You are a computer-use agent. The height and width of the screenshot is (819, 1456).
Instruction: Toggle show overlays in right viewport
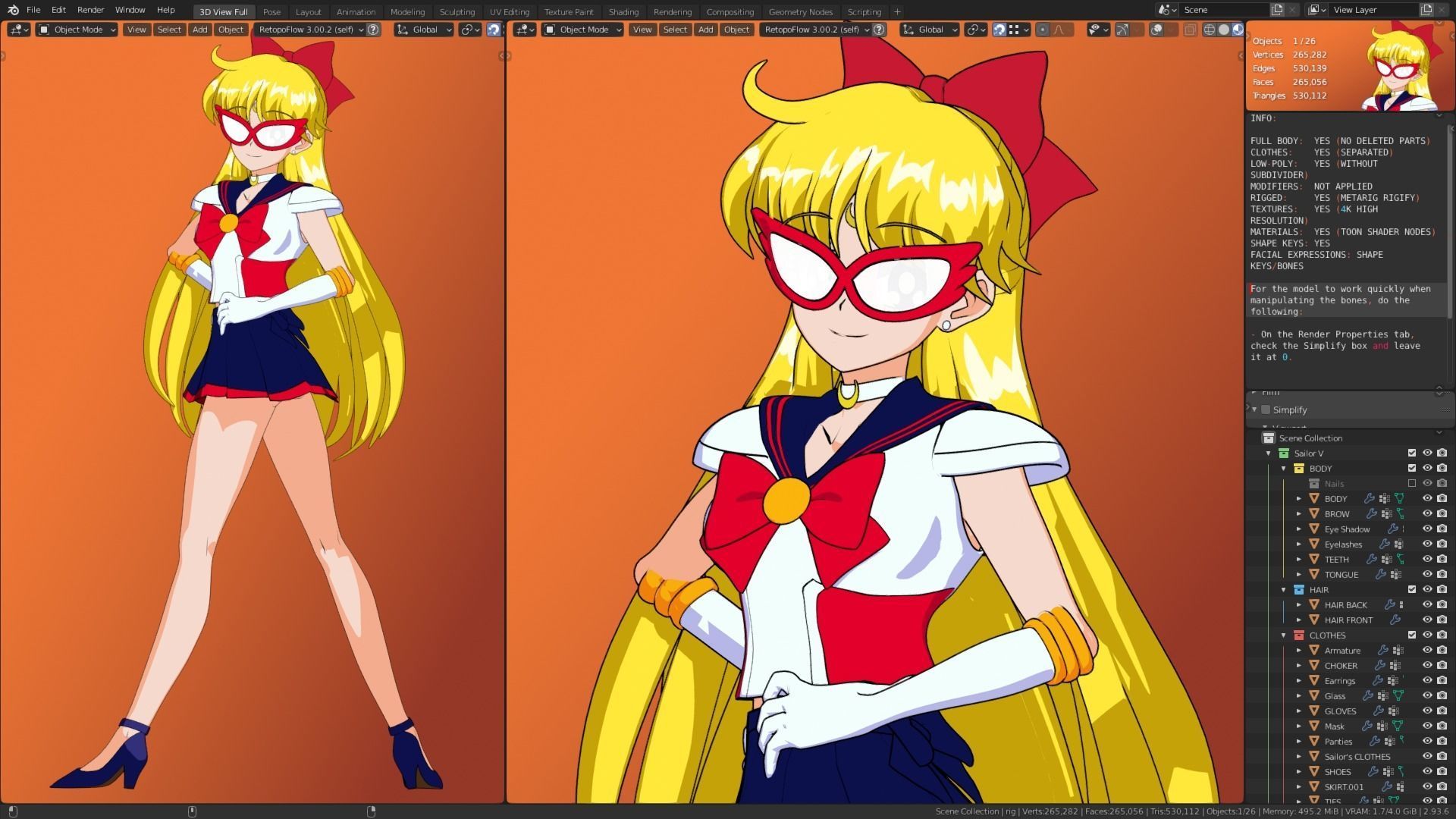click(1156, 30)
